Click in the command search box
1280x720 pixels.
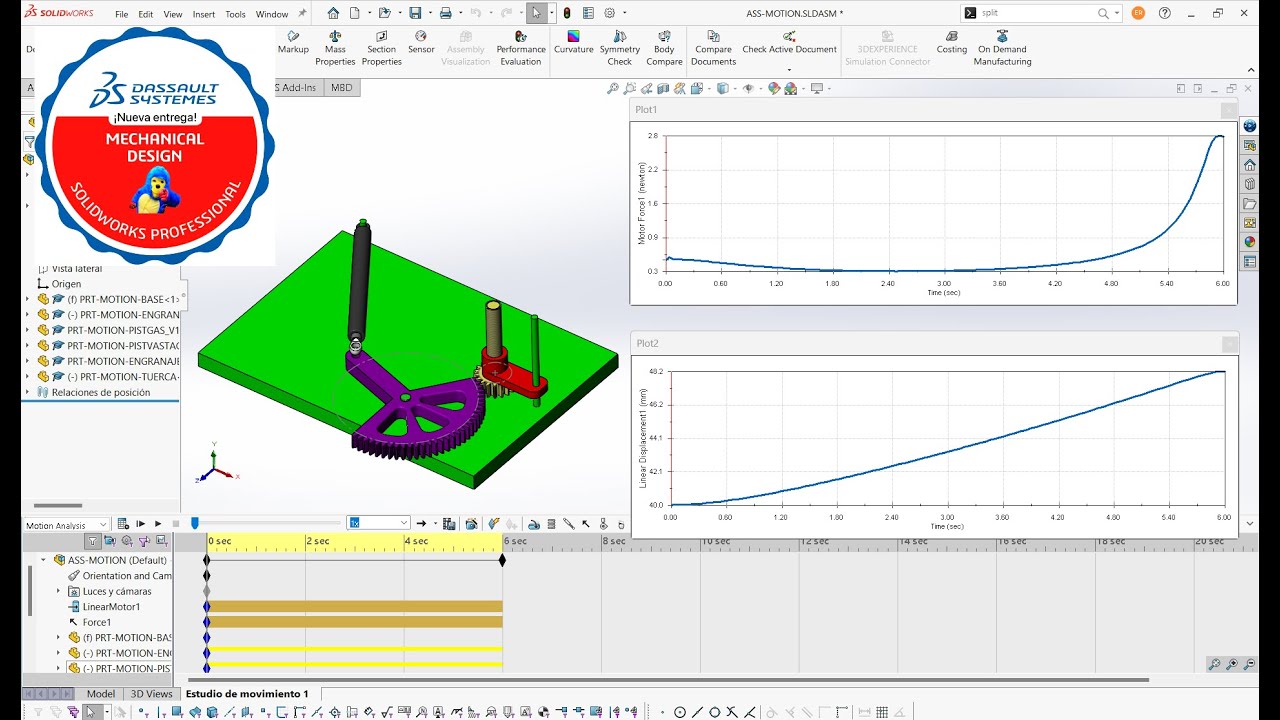(1039, 13)
